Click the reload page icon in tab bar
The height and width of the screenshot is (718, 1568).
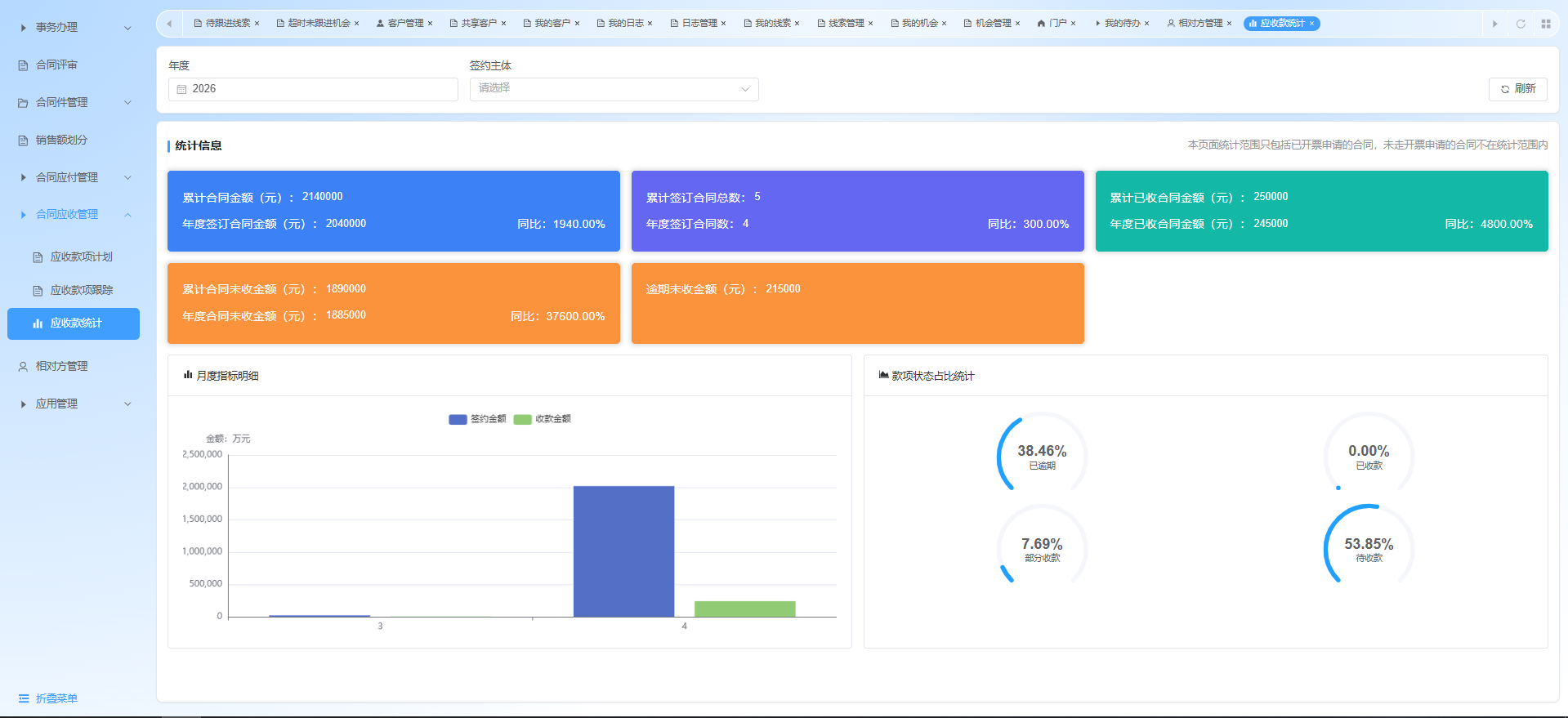1521,24
